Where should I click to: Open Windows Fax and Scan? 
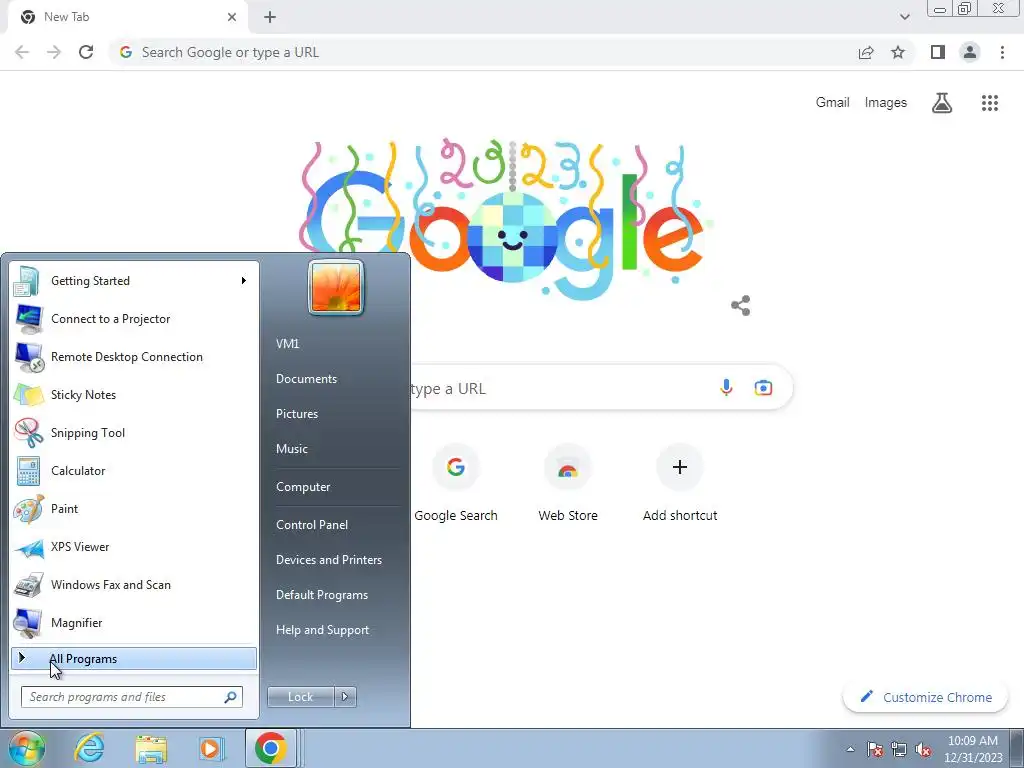134,584
